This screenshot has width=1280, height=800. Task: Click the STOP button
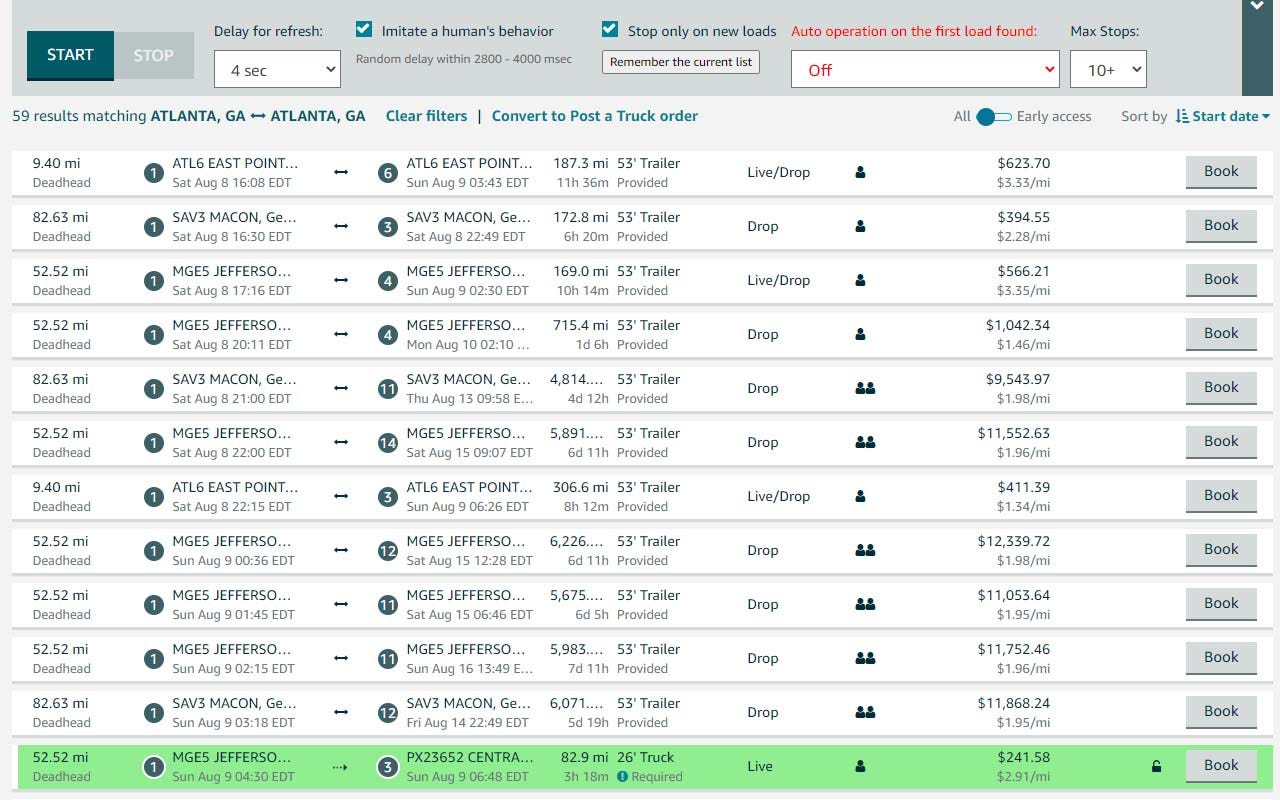[x=153, y=55]
